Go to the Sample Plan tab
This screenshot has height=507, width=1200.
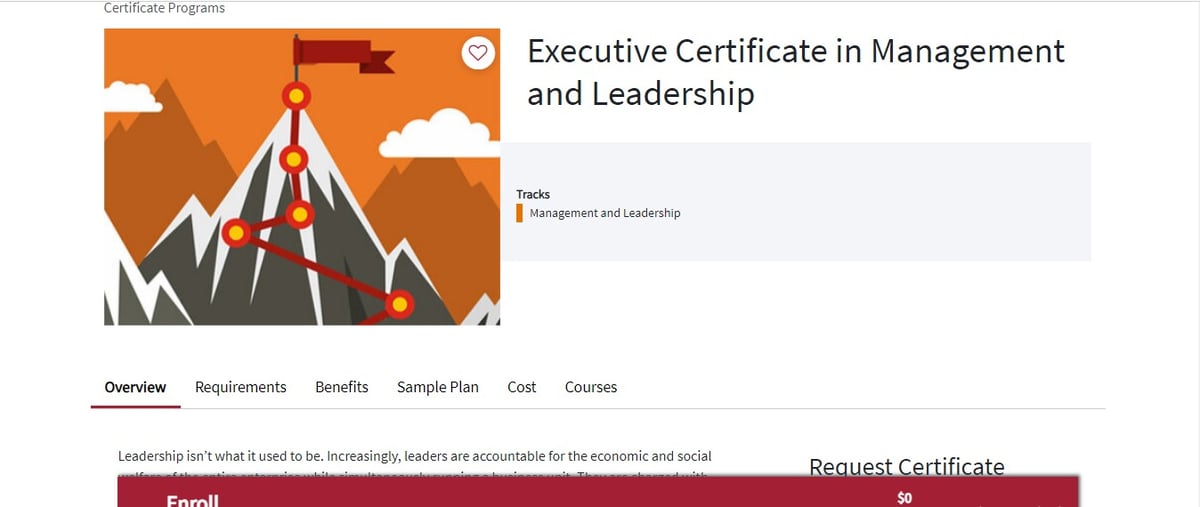[x=438, y=387]
